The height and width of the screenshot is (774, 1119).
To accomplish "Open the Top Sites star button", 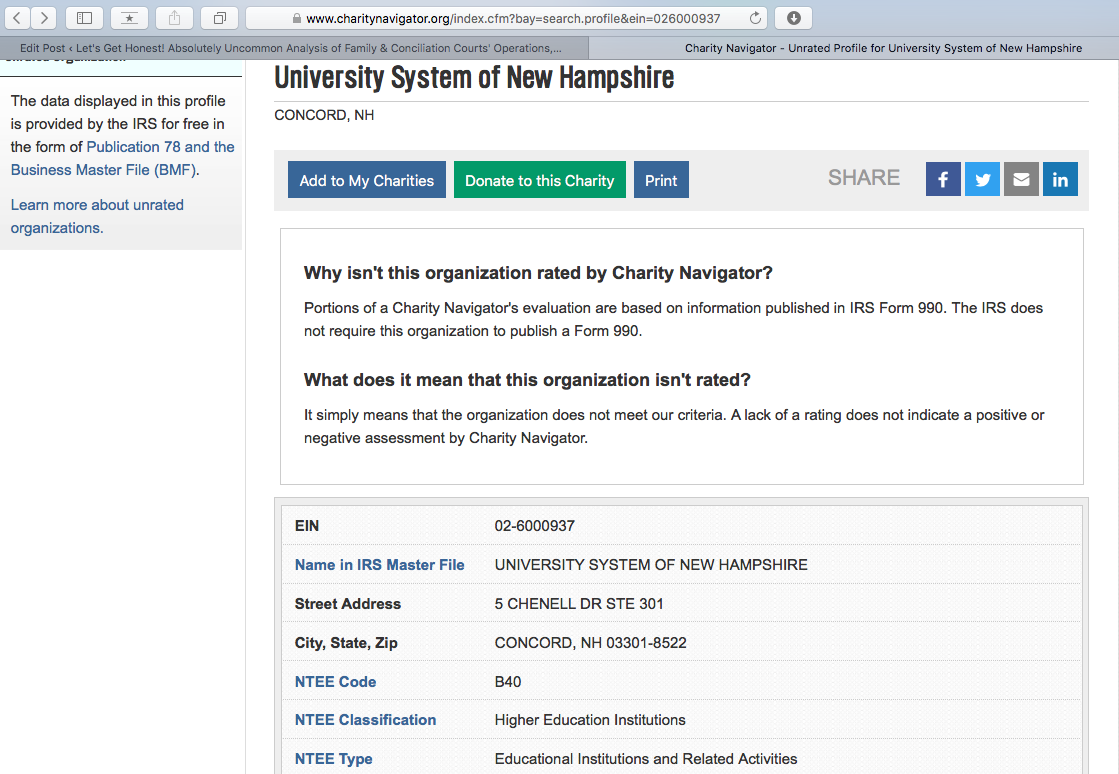I will click(x=129, y=18).
